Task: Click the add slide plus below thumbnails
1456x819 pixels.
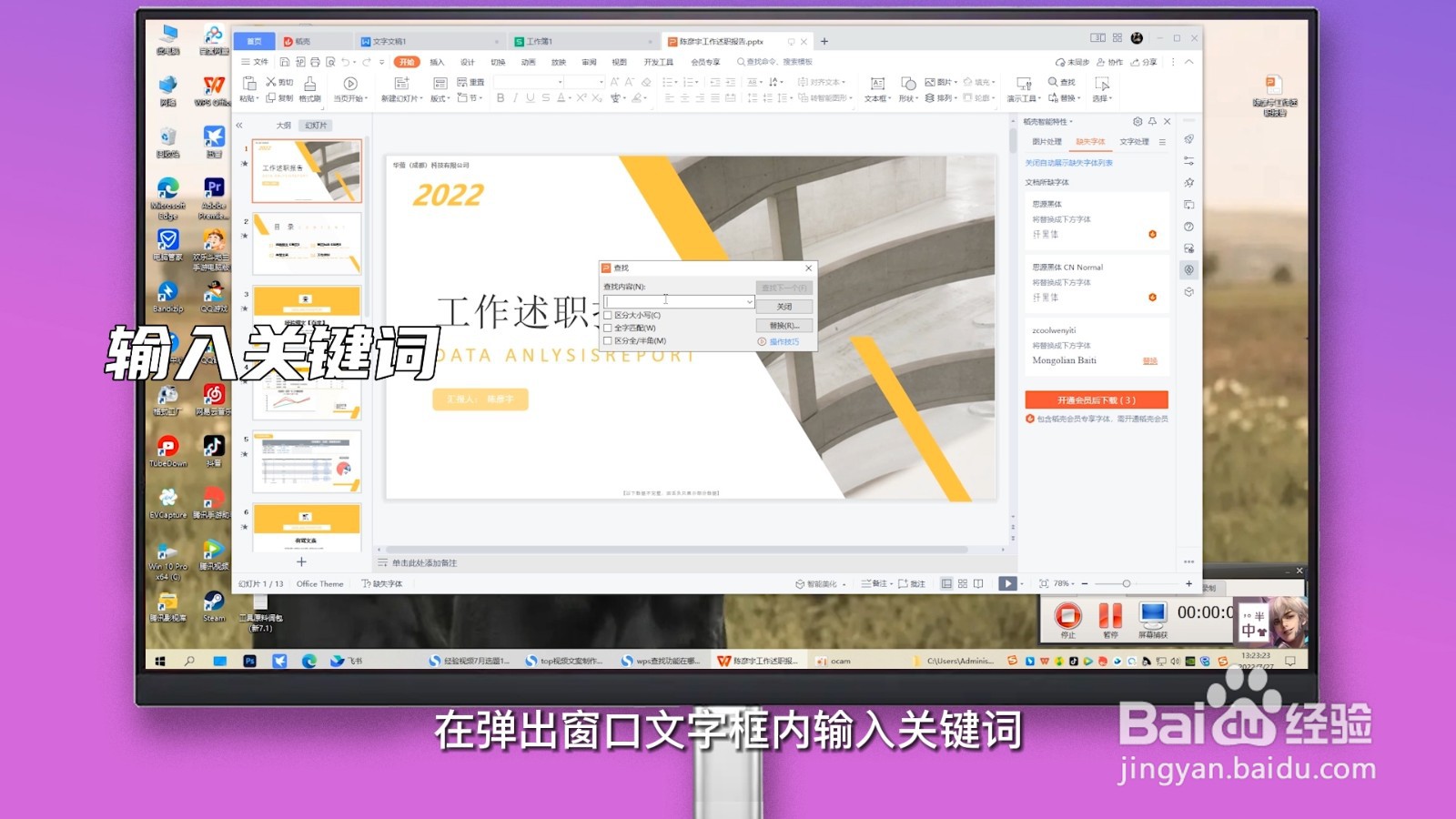Action: click(301, 561)
